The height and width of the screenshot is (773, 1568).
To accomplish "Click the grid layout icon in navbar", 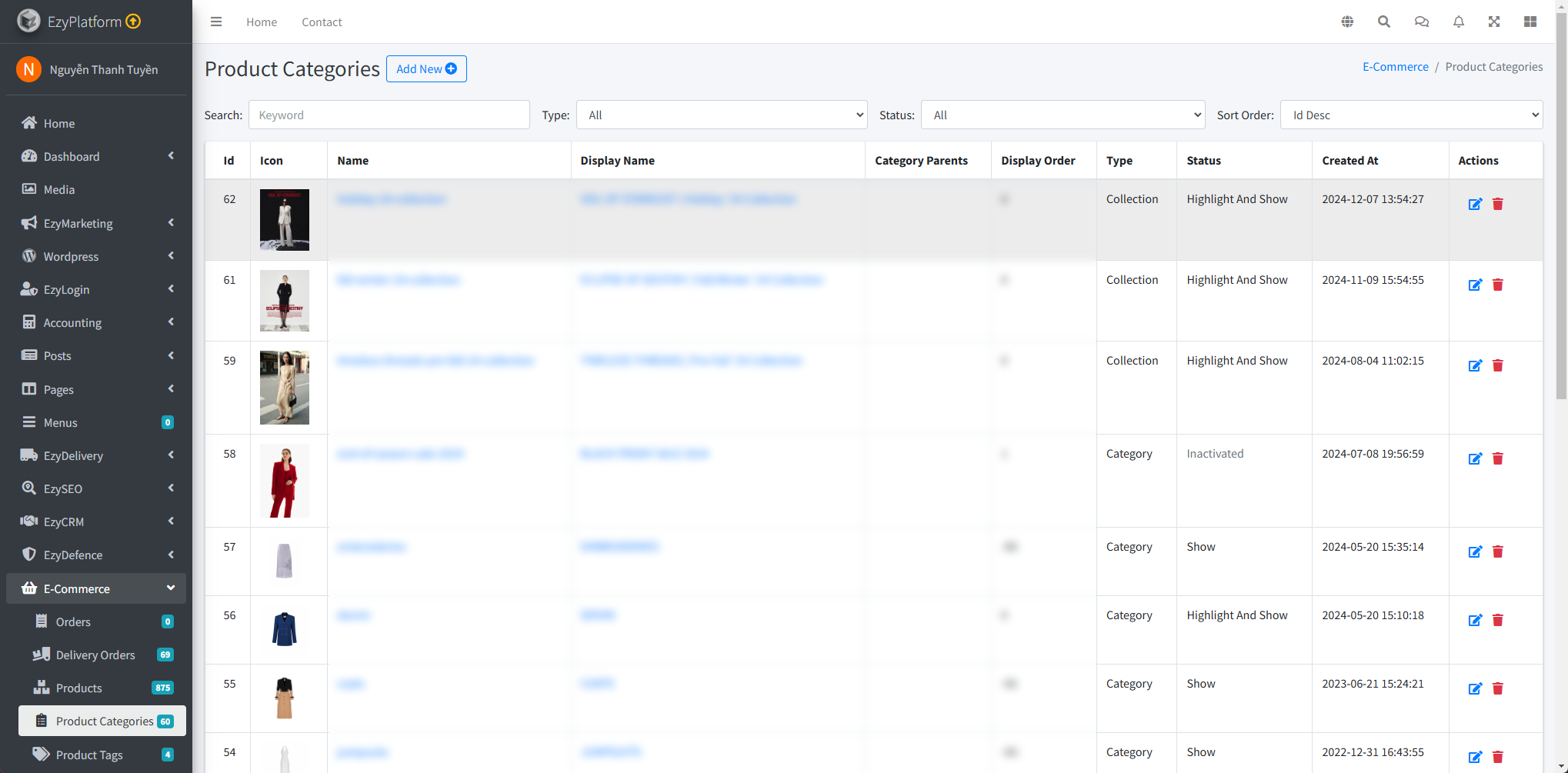I will pyautogui.click(x=1530, y=22).
